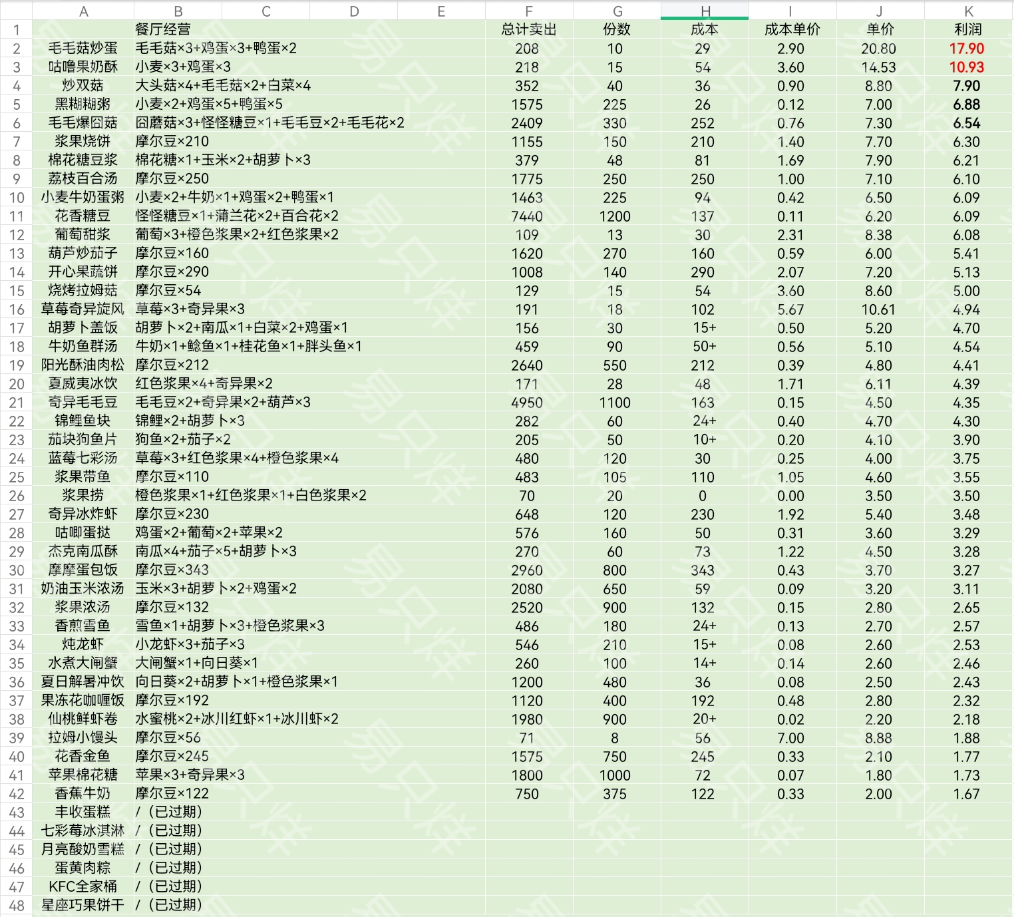
Task: Click the 奇异冰炸虾 cell
Action: (x=83, y=515)
